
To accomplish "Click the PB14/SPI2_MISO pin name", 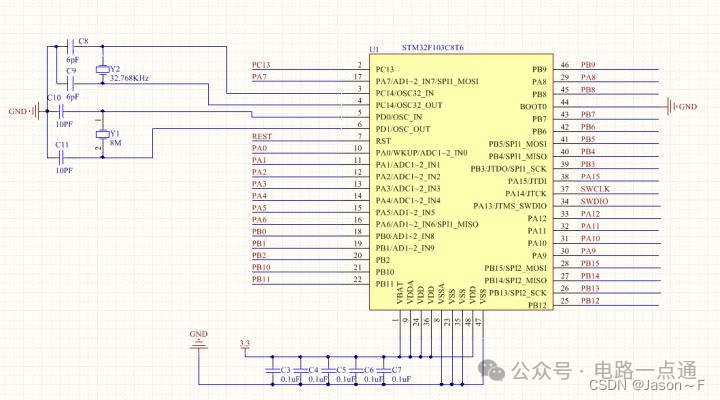I will coord(515,281).
